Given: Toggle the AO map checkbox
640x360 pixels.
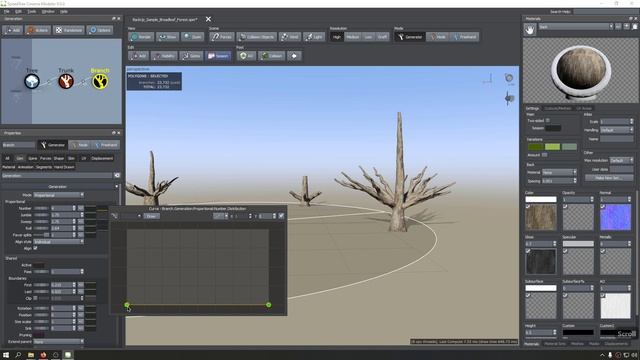Looking at the screenshot, I should coord(603,295).
